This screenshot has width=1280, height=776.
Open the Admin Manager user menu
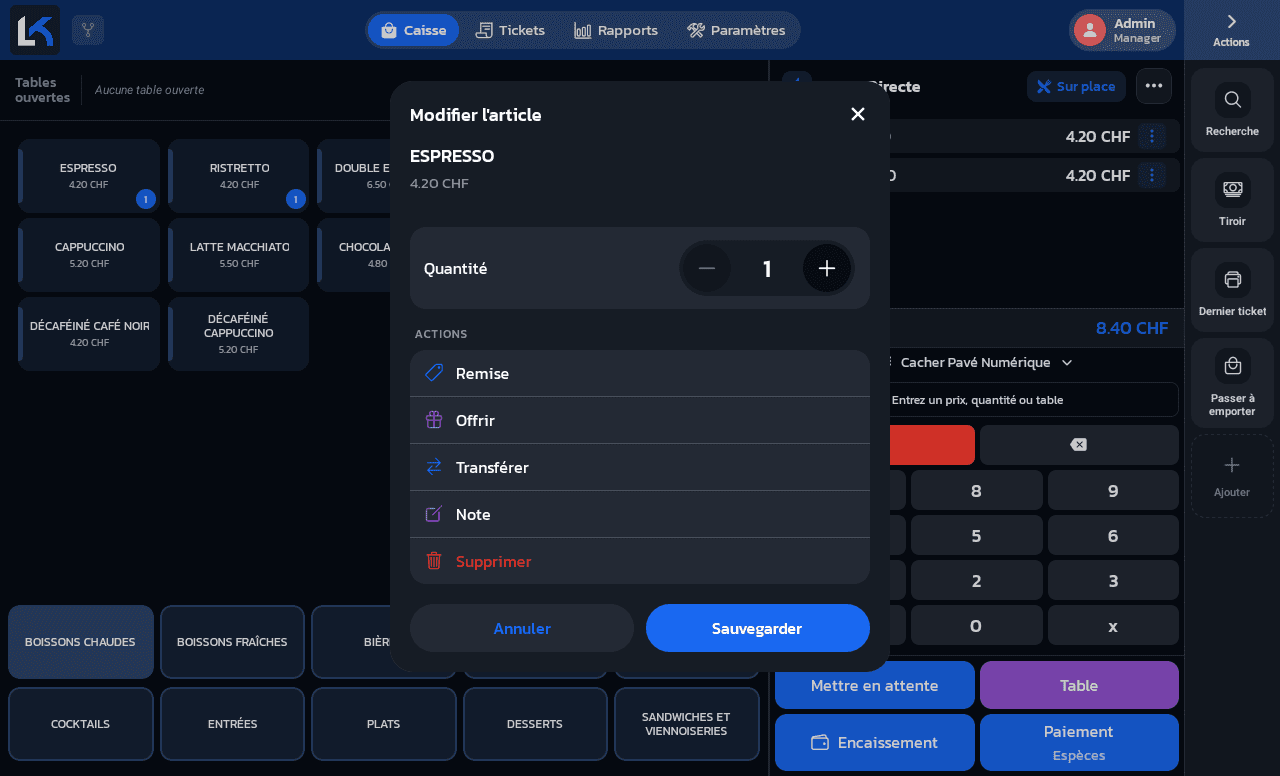[x=1122, y=30]
